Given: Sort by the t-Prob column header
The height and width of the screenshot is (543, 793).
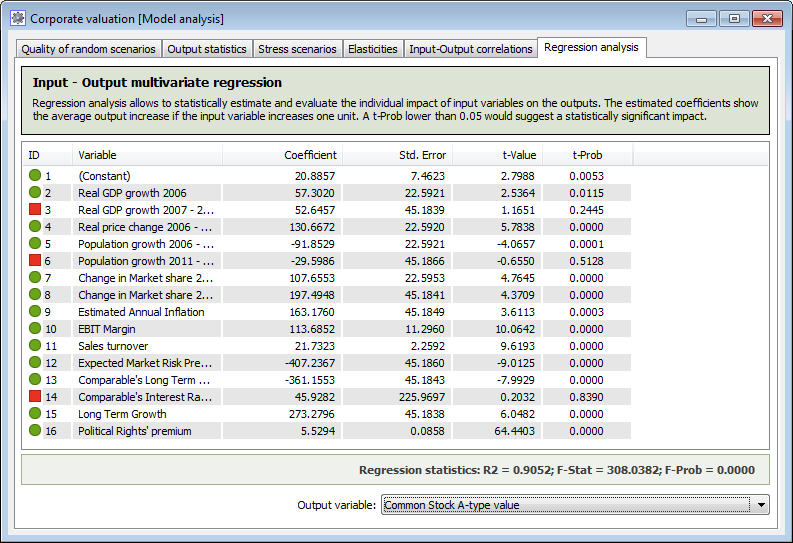Looking at the screenshot, I should pos(588,155).
